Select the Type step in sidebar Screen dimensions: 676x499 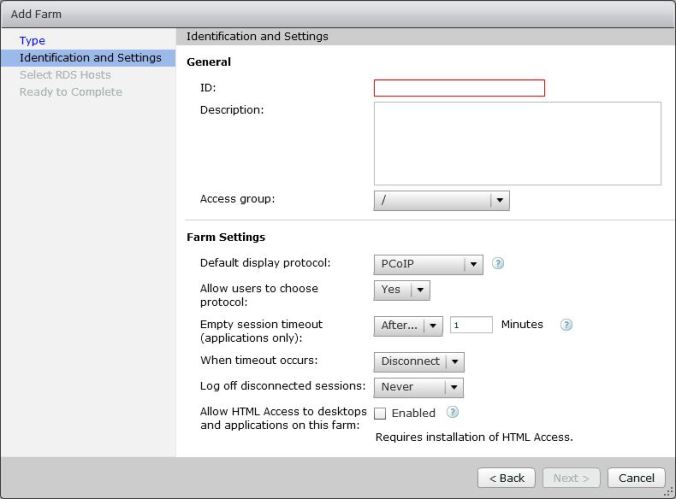pyautogui.click(x=33, y=41)
